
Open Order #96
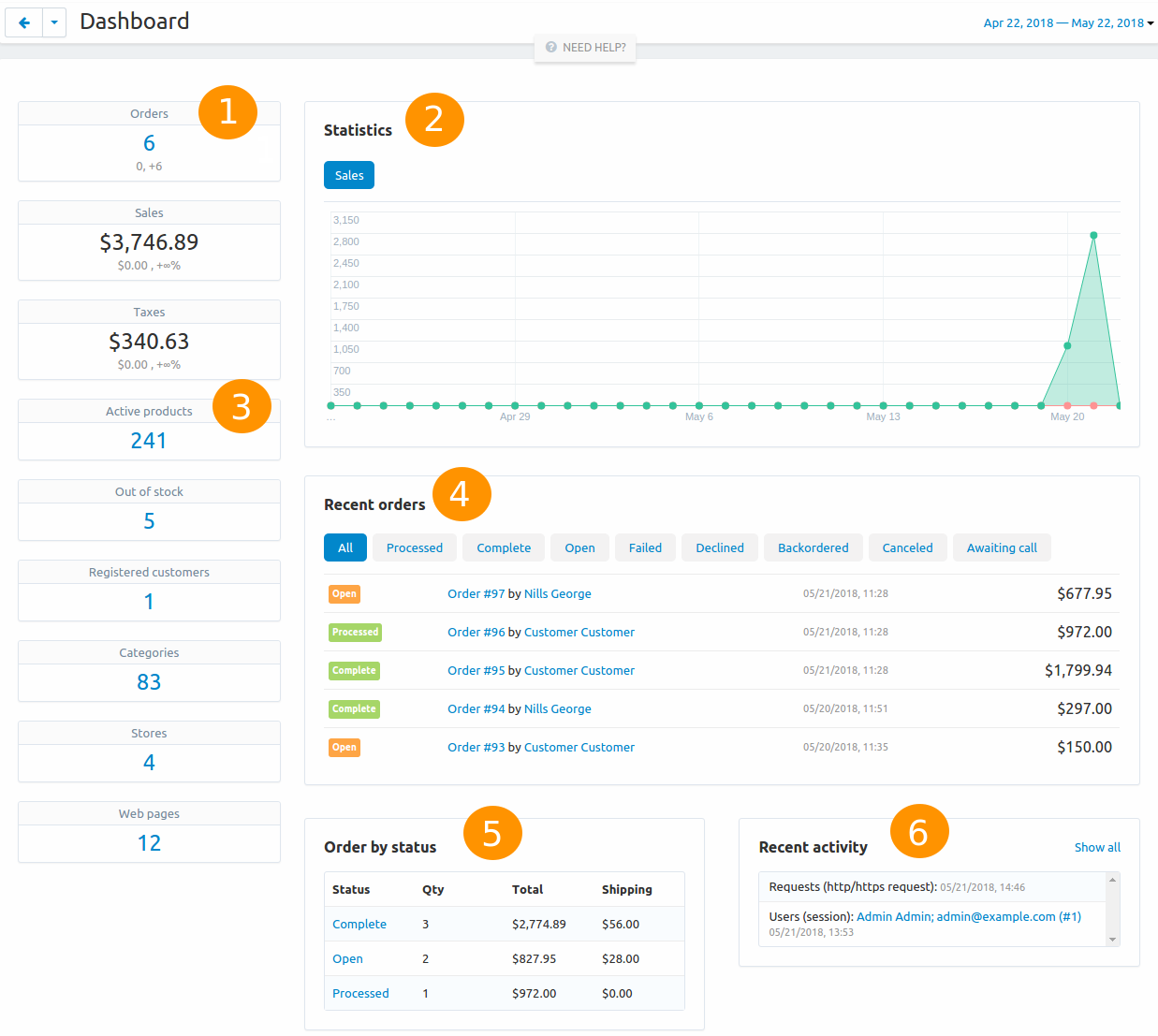pos(476,632)
